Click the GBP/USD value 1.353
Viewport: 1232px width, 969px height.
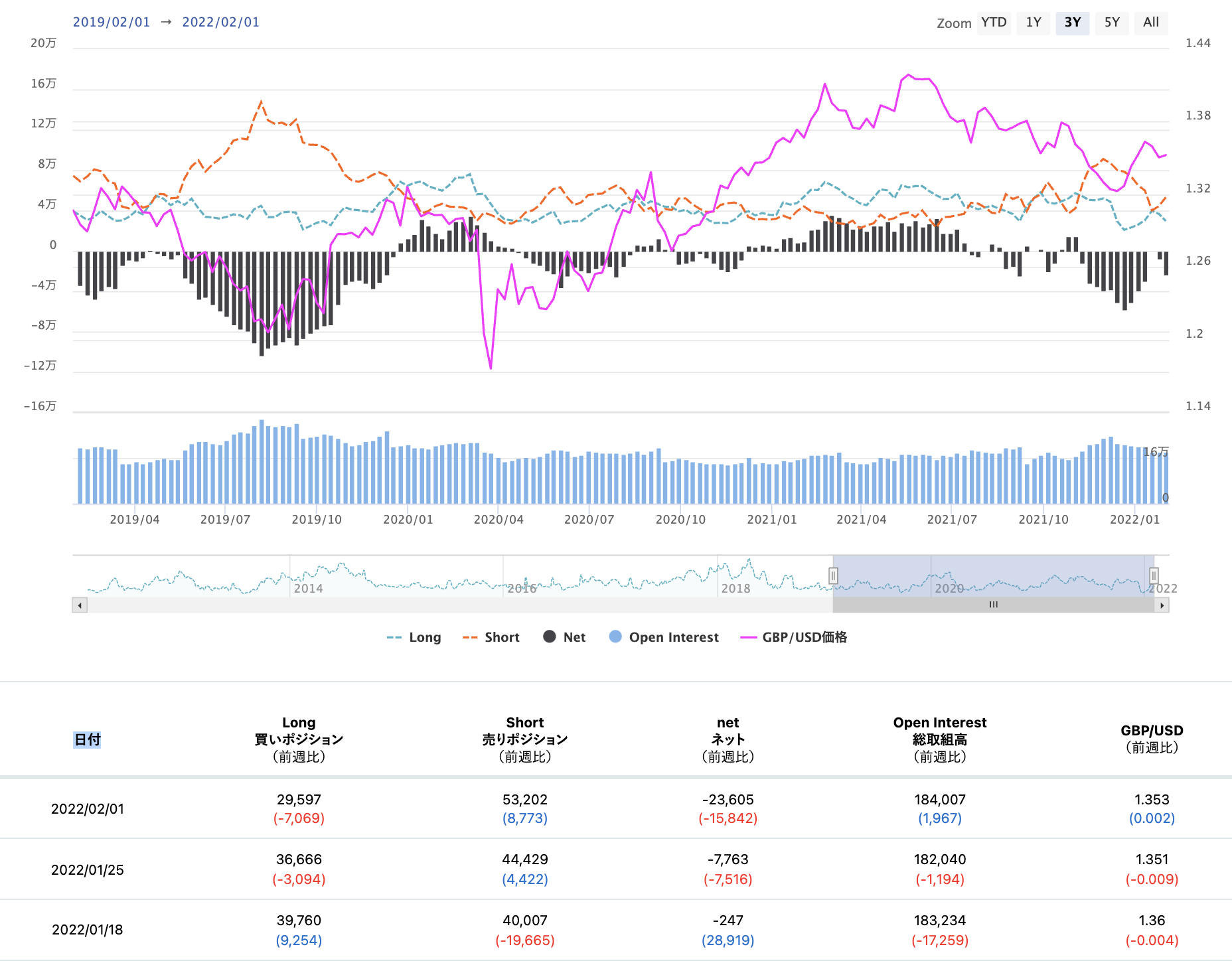1152,800
